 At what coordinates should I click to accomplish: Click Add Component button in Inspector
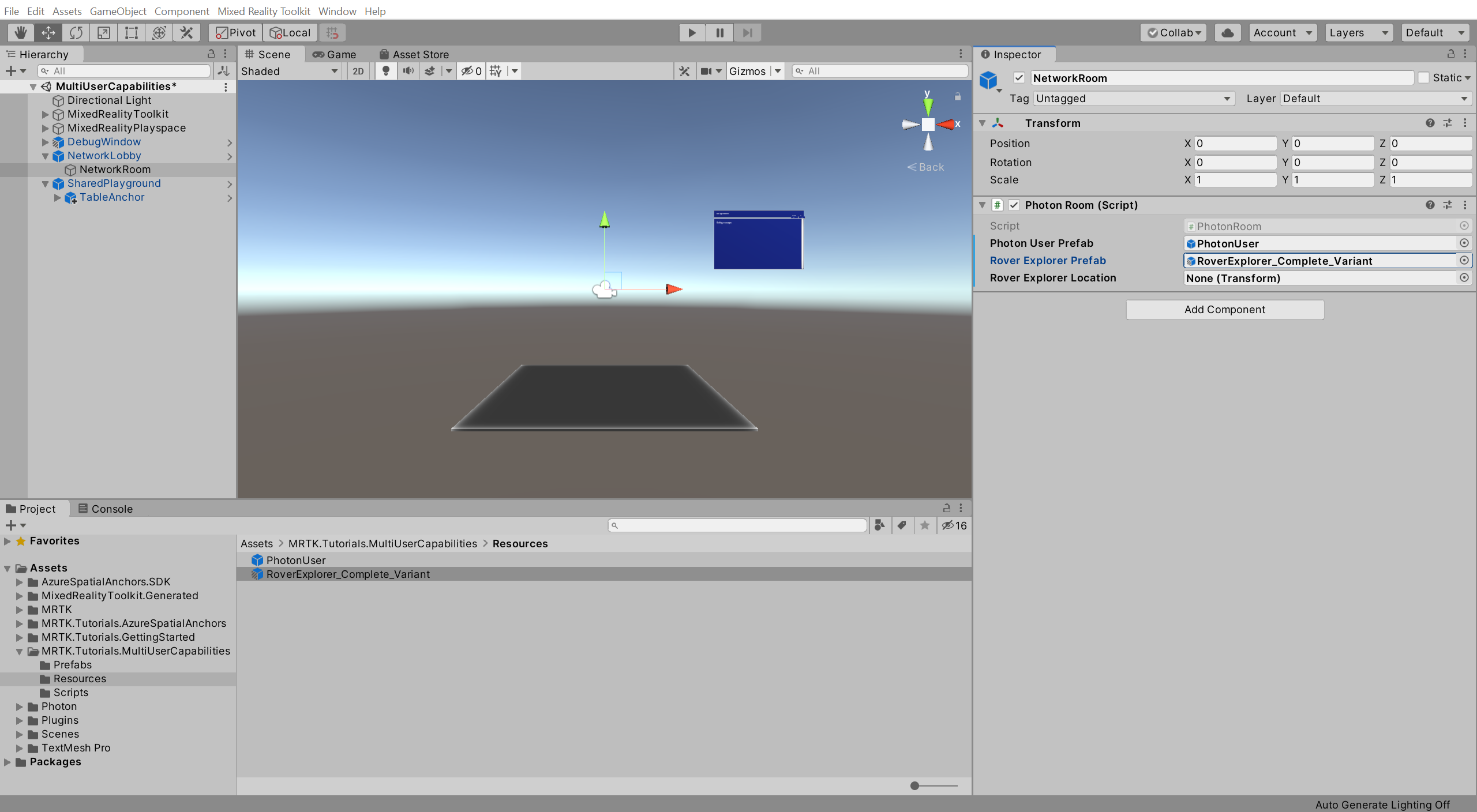click(1224, 309)
